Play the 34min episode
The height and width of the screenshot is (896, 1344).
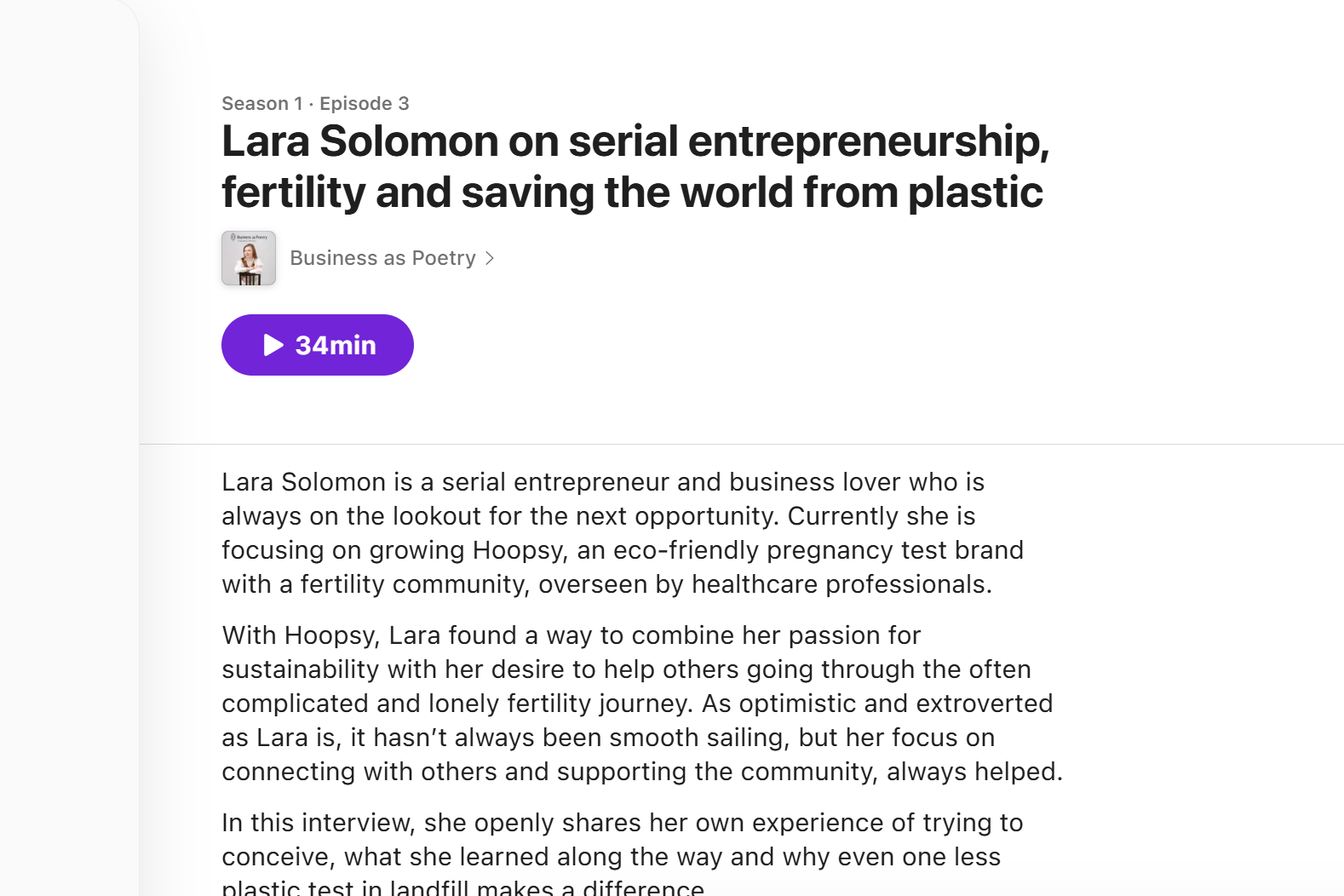point(318,345)
